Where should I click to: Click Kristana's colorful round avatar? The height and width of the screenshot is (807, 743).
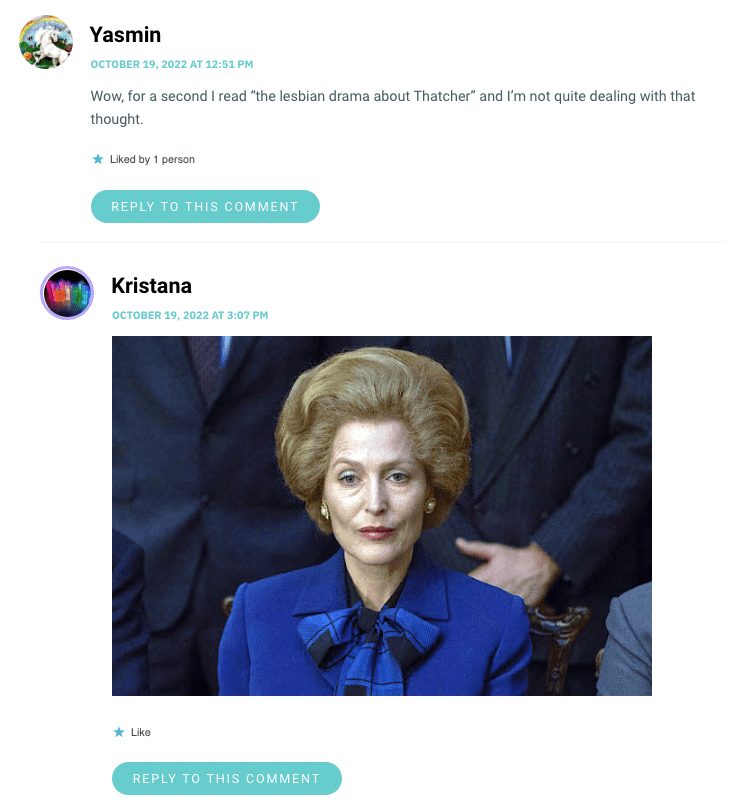[67, 293]
